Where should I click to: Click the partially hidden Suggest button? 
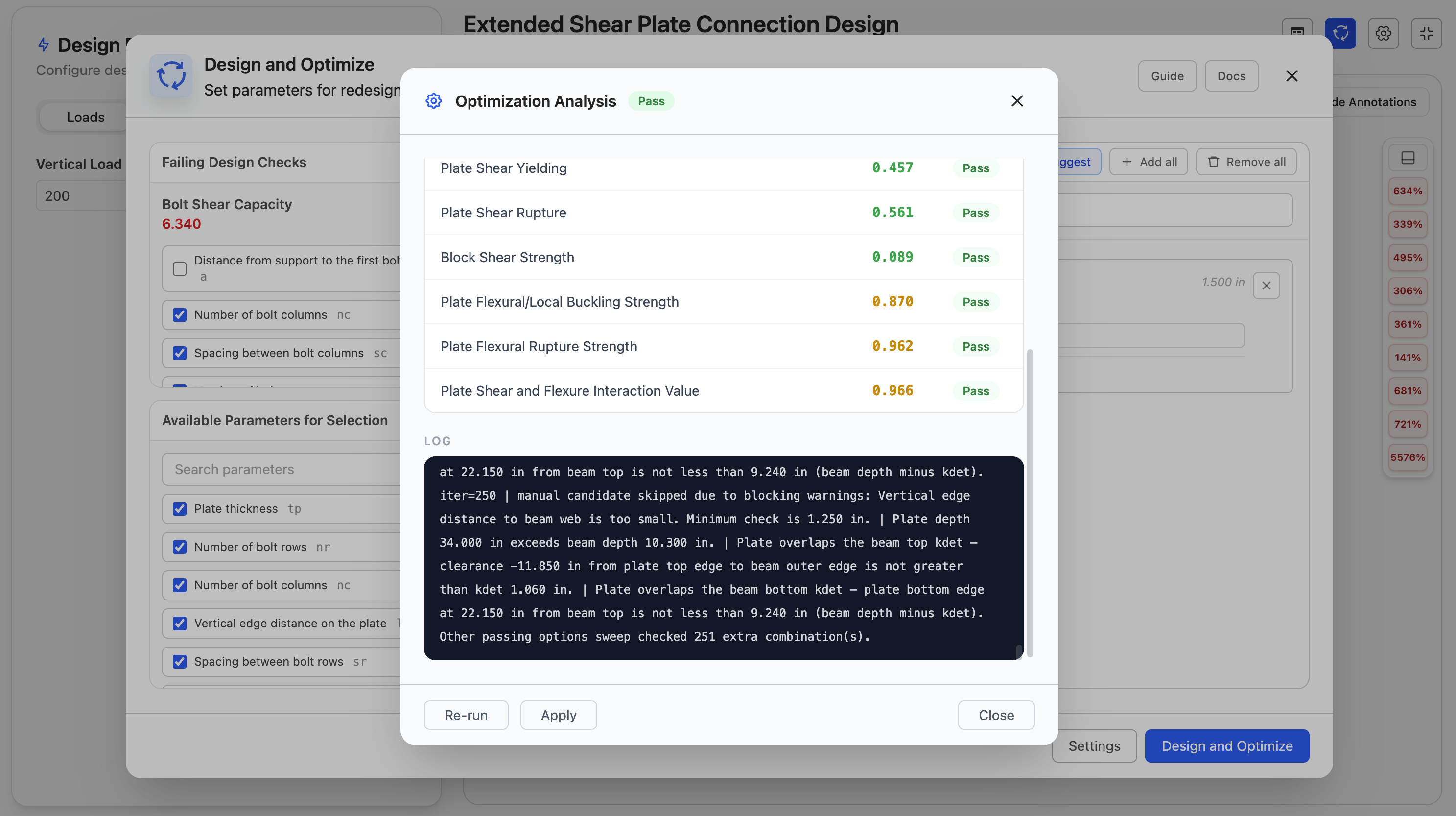[1080, 162]
